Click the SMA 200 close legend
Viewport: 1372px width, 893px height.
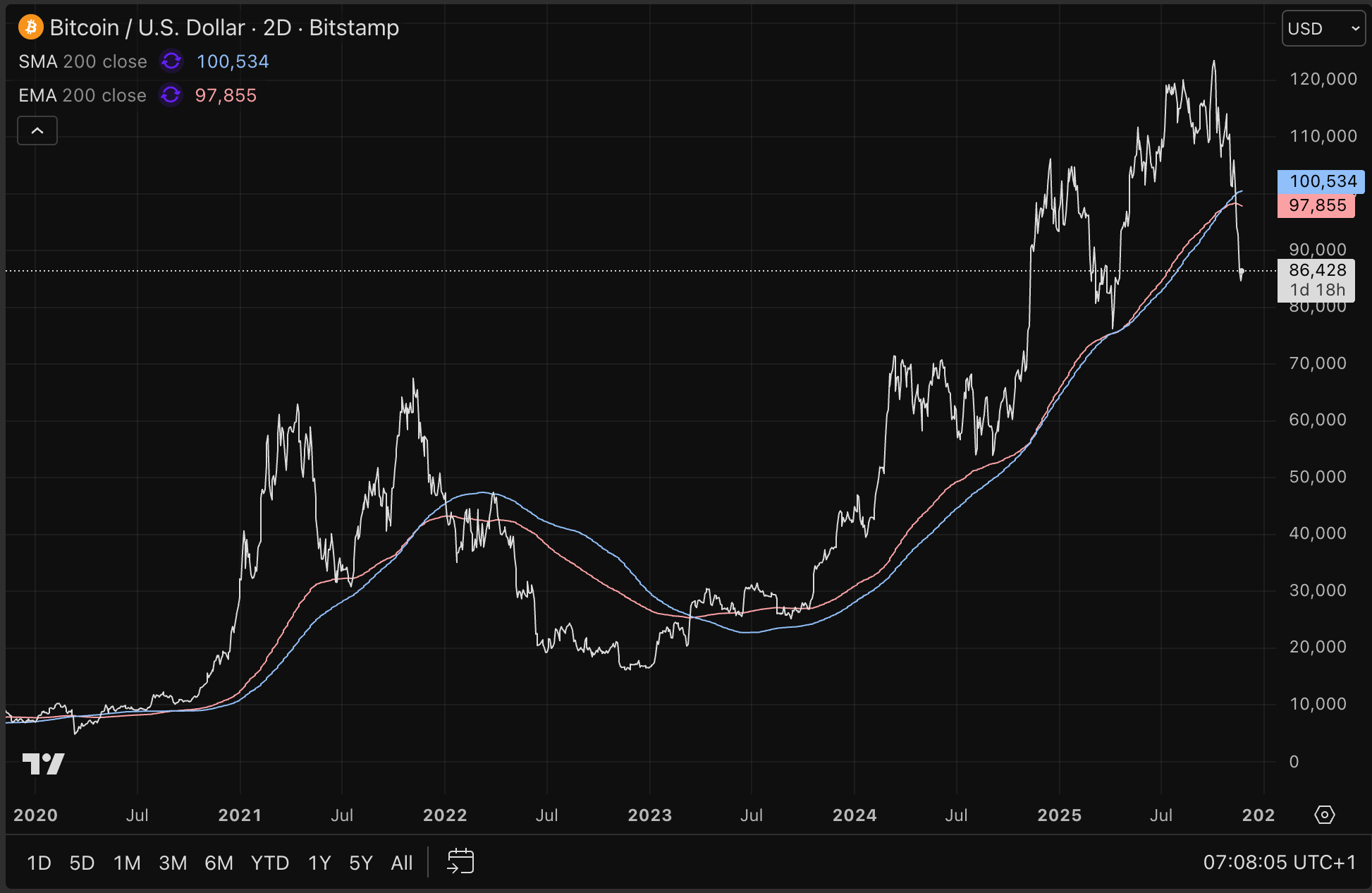82,61
